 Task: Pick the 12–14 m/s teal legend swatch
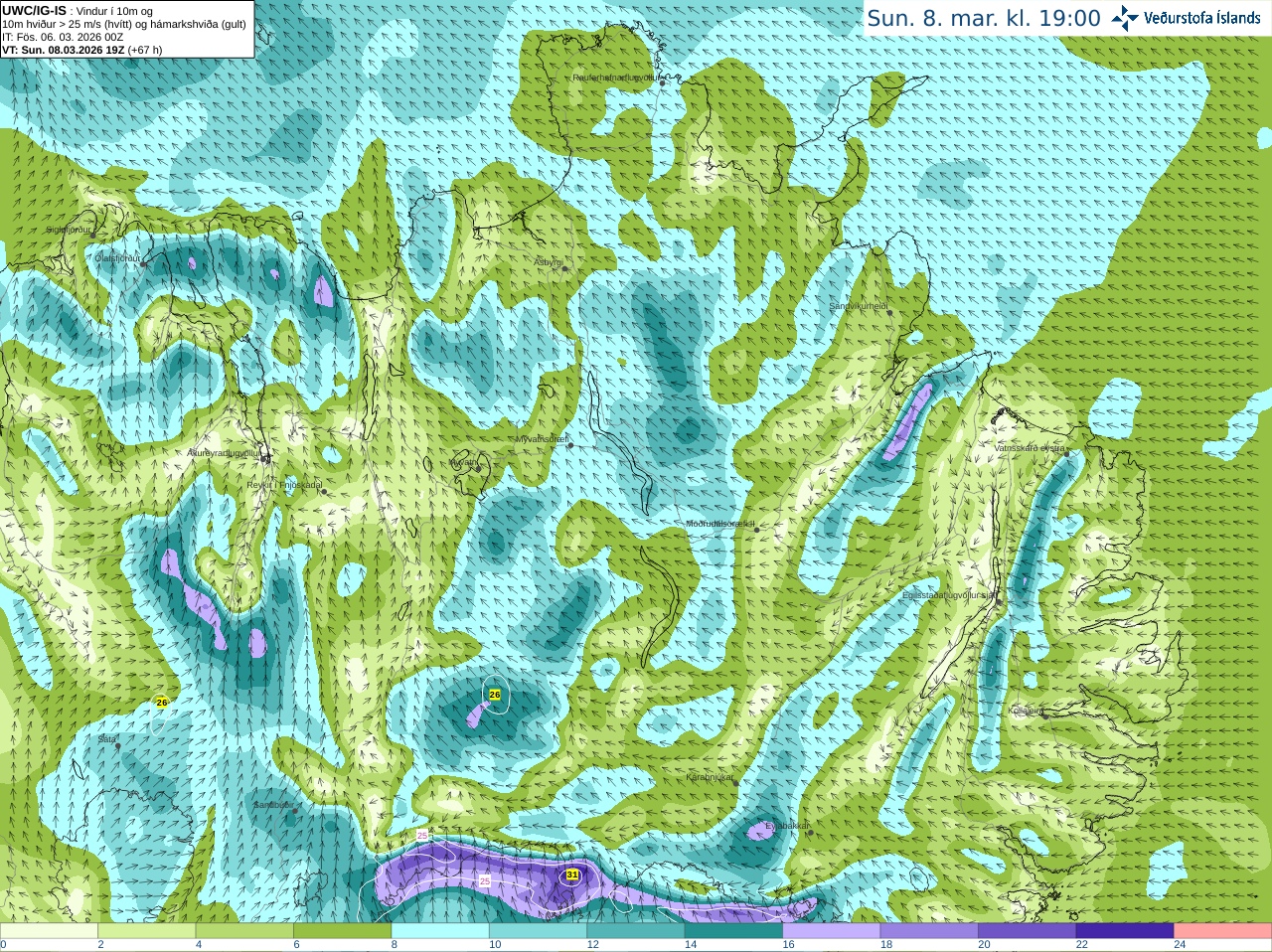636,931
